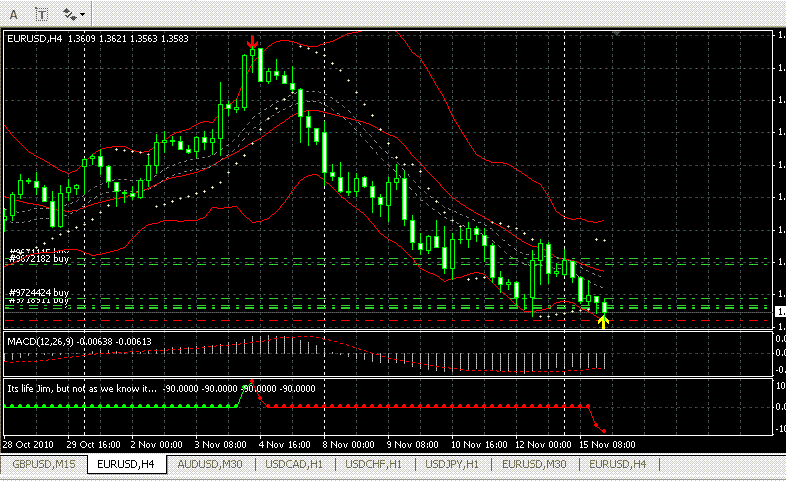This screenshot has height=481, width=786.
Task: Click the '28 Oct 2010' date label
Action: coord(28,444)
